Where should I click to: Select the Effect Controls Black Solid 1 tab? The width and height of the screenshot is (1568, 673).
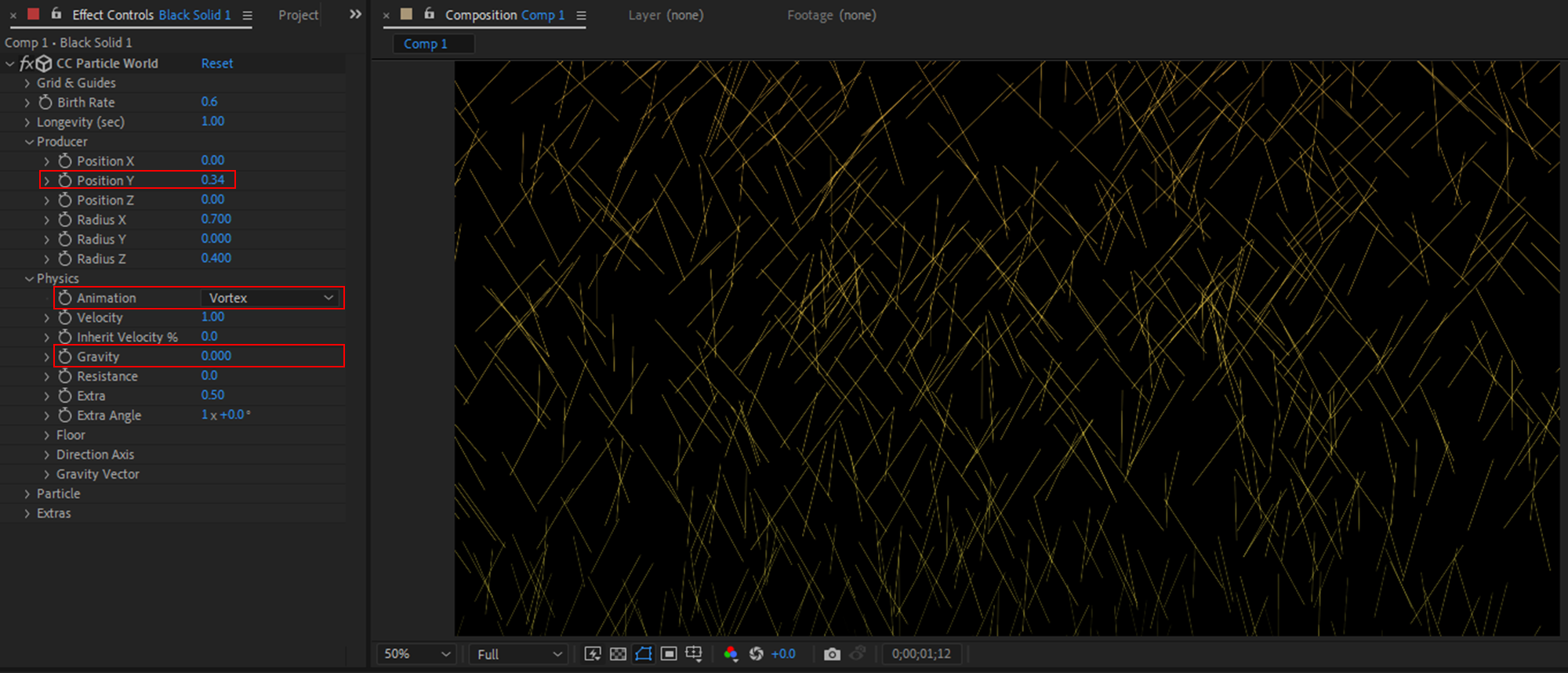click(151, 15)
